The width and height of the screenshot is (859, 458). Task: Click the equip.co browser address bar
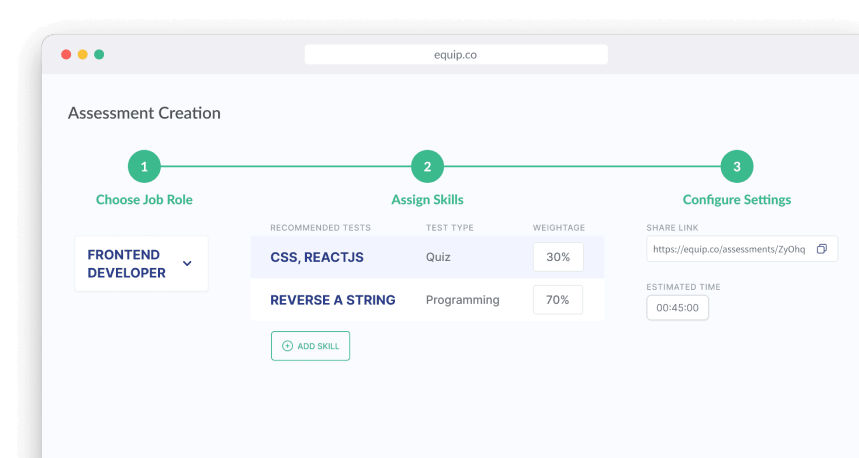click(x=456, y=55)
